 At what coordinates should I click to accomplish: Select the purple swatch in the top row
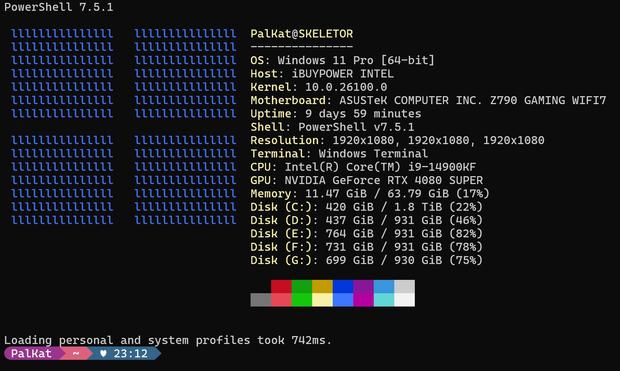(364, 287)
